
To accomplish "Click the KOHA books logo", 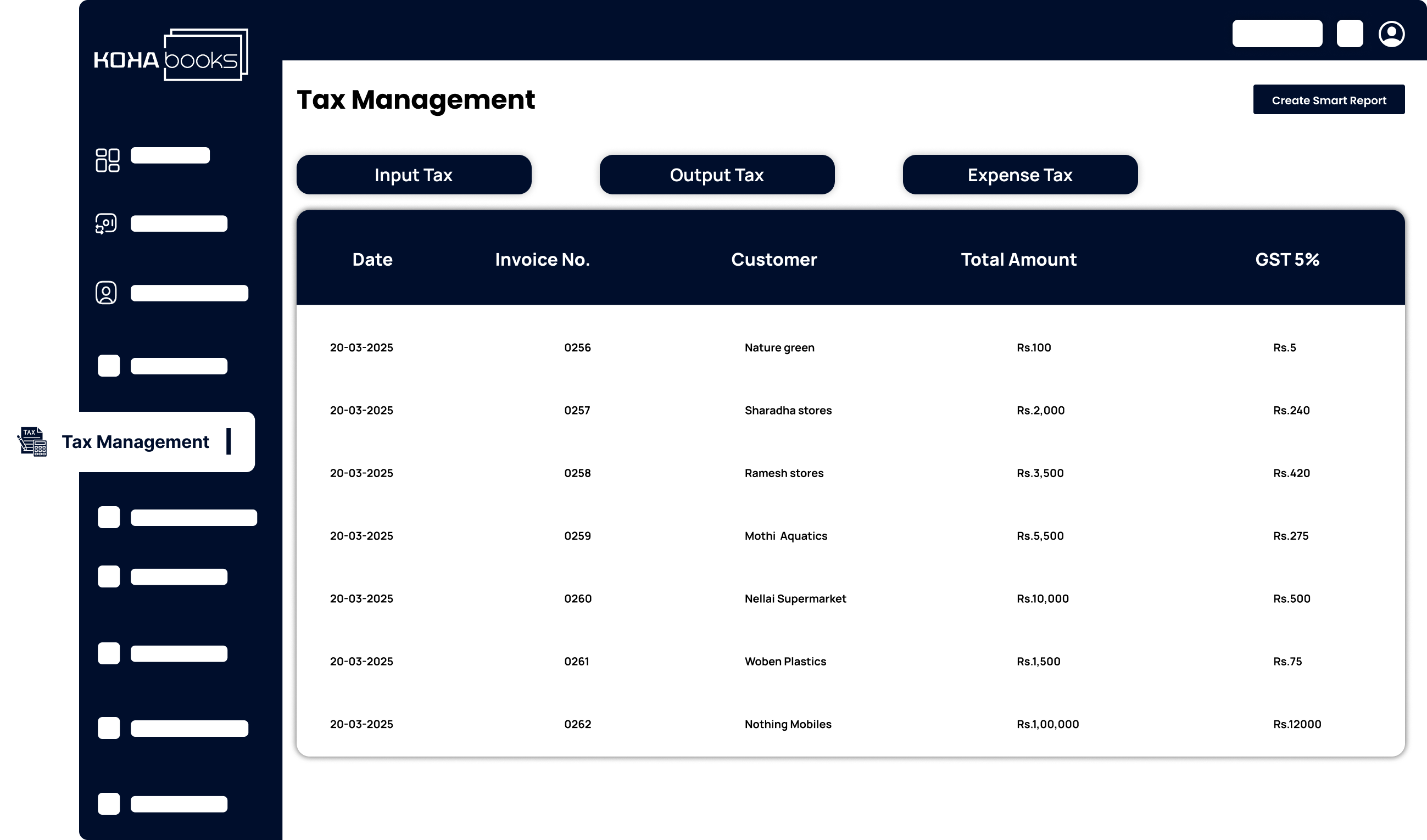I will (x=171, y=55).
